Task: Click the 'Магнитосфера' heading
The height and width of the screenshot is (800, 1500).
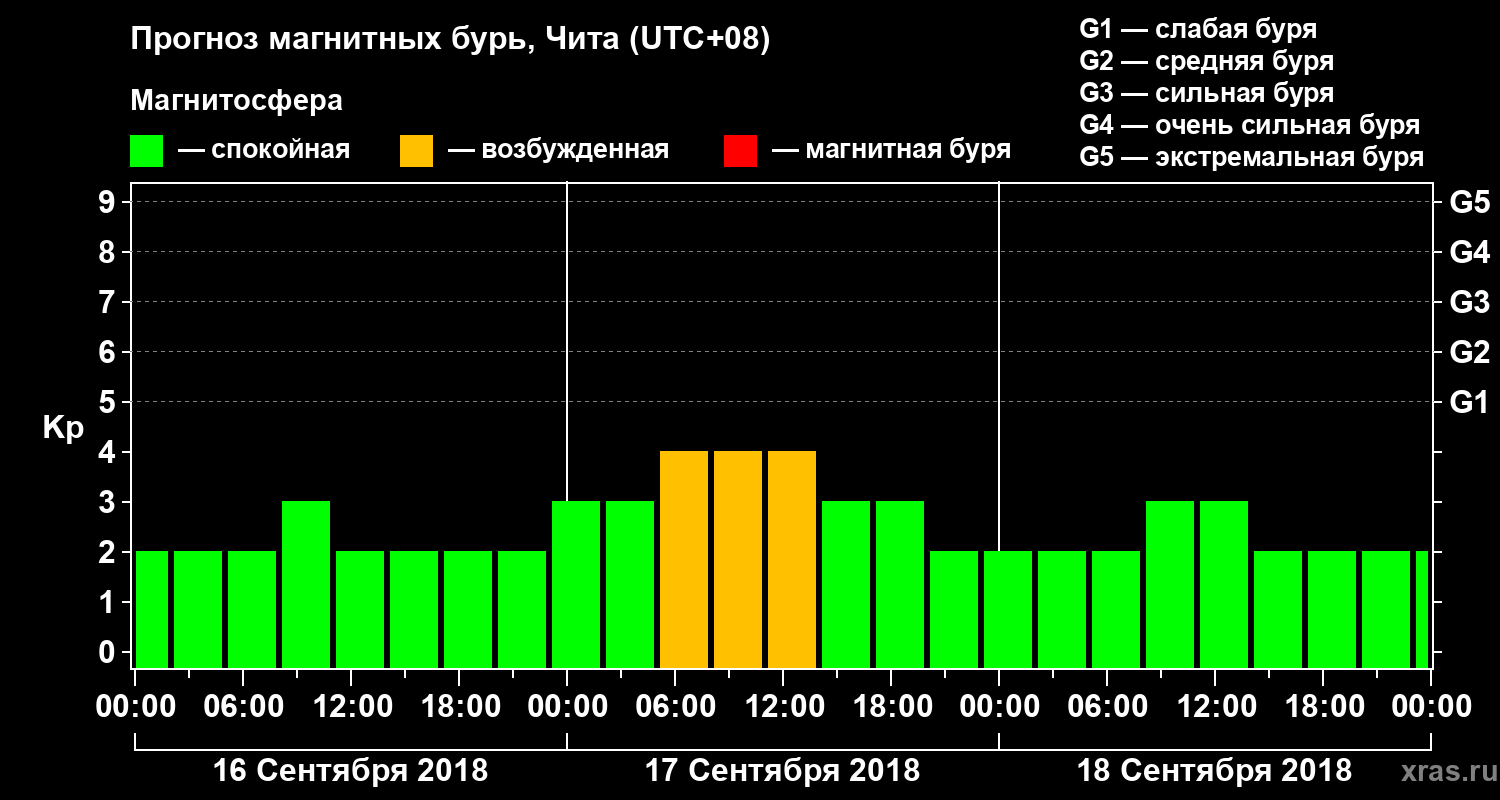Action: pyautogui.click(x=236, y=101)
